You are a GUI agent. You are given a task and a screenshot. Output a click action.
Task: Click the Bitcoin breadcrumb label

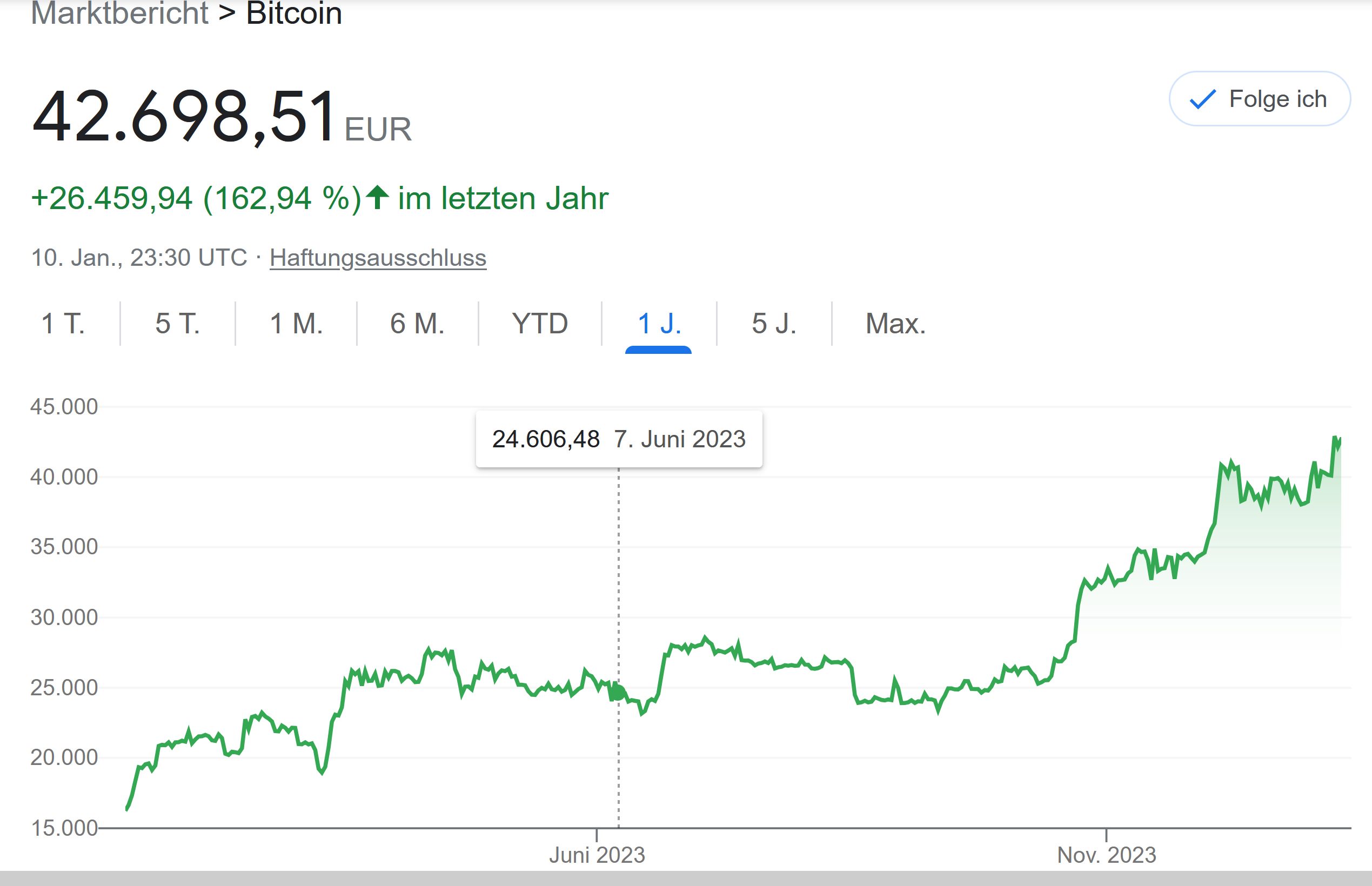click(x=294, y=12)
